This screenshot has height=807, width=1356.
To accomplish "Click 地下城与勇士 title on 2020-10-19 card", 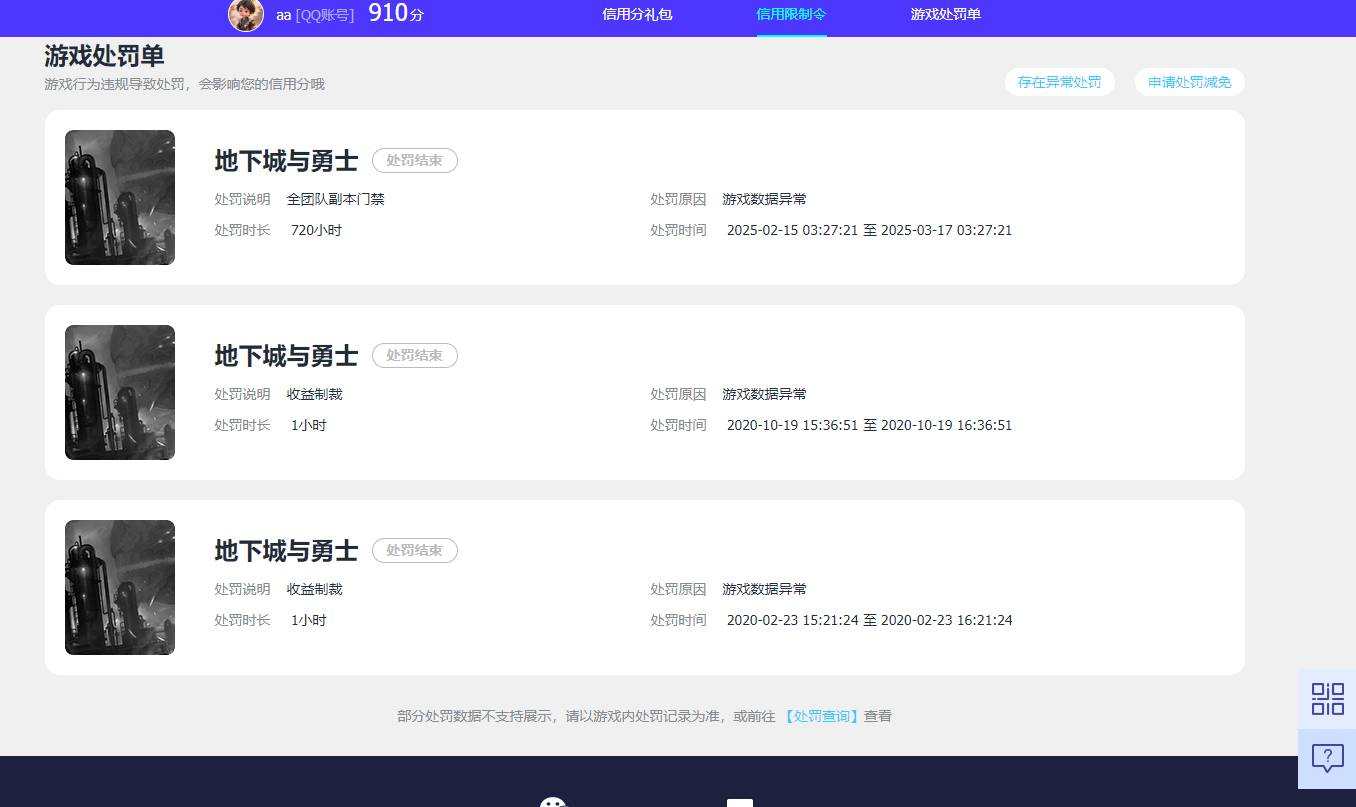I will 286,355.
